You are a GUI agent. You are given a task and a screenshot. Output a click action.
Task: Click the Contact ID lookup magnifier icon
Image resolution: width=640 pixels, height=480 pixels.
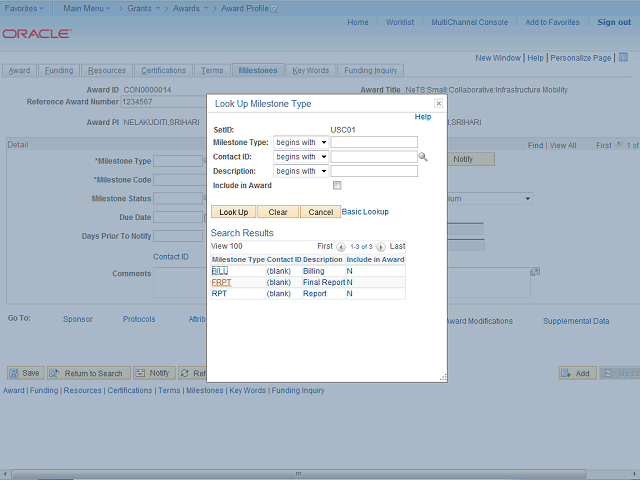pos(423,157)
